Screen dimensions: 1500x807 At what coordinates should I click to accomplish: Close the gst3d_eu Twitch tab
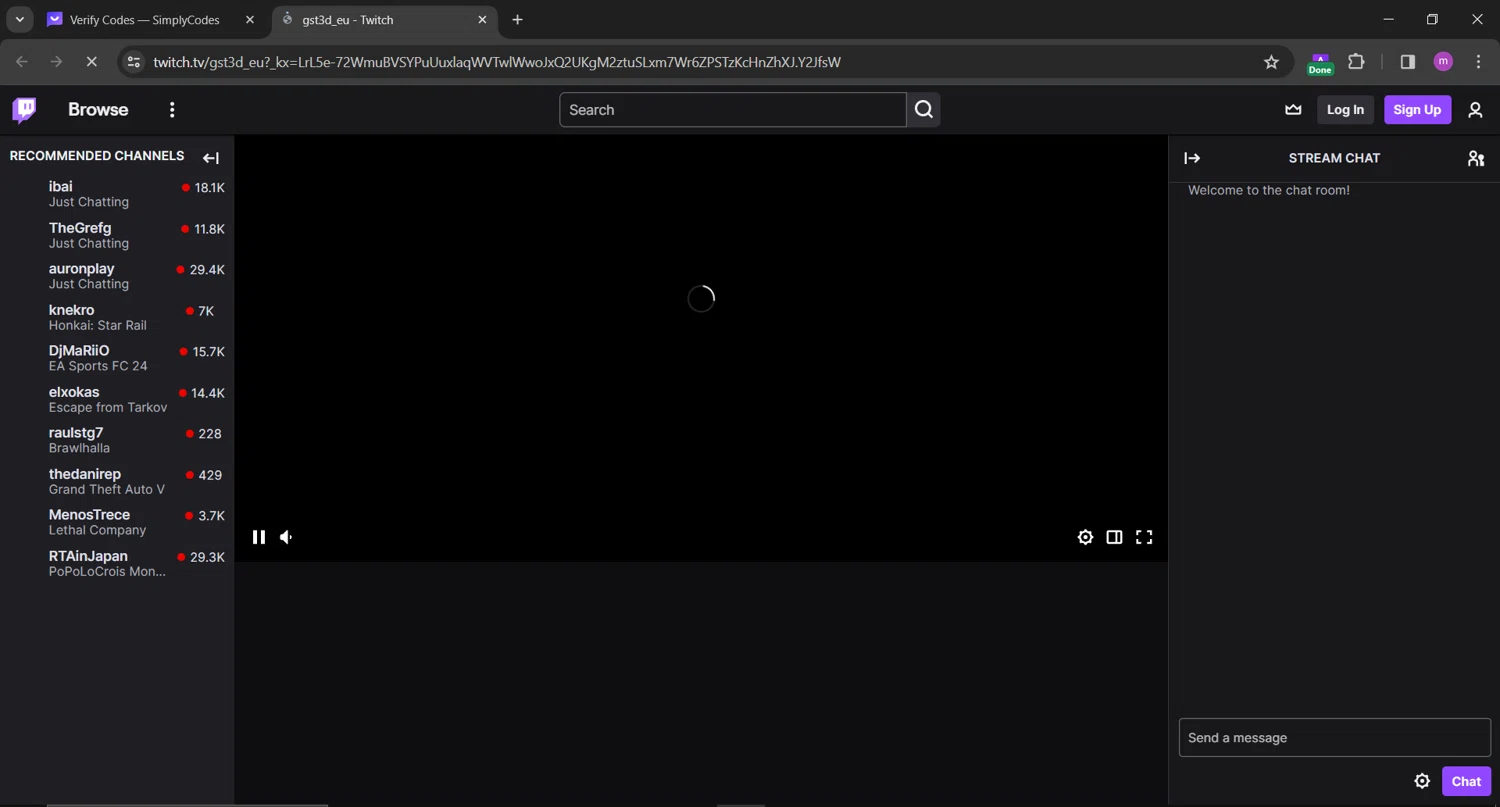point(483,20)
